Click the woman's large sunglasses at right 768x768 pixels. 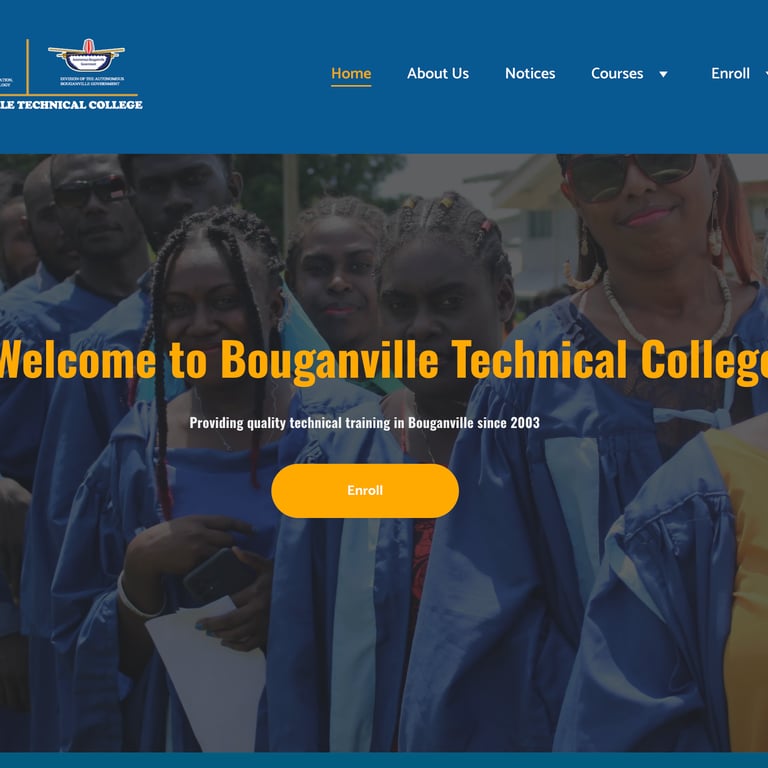[633, 175]
